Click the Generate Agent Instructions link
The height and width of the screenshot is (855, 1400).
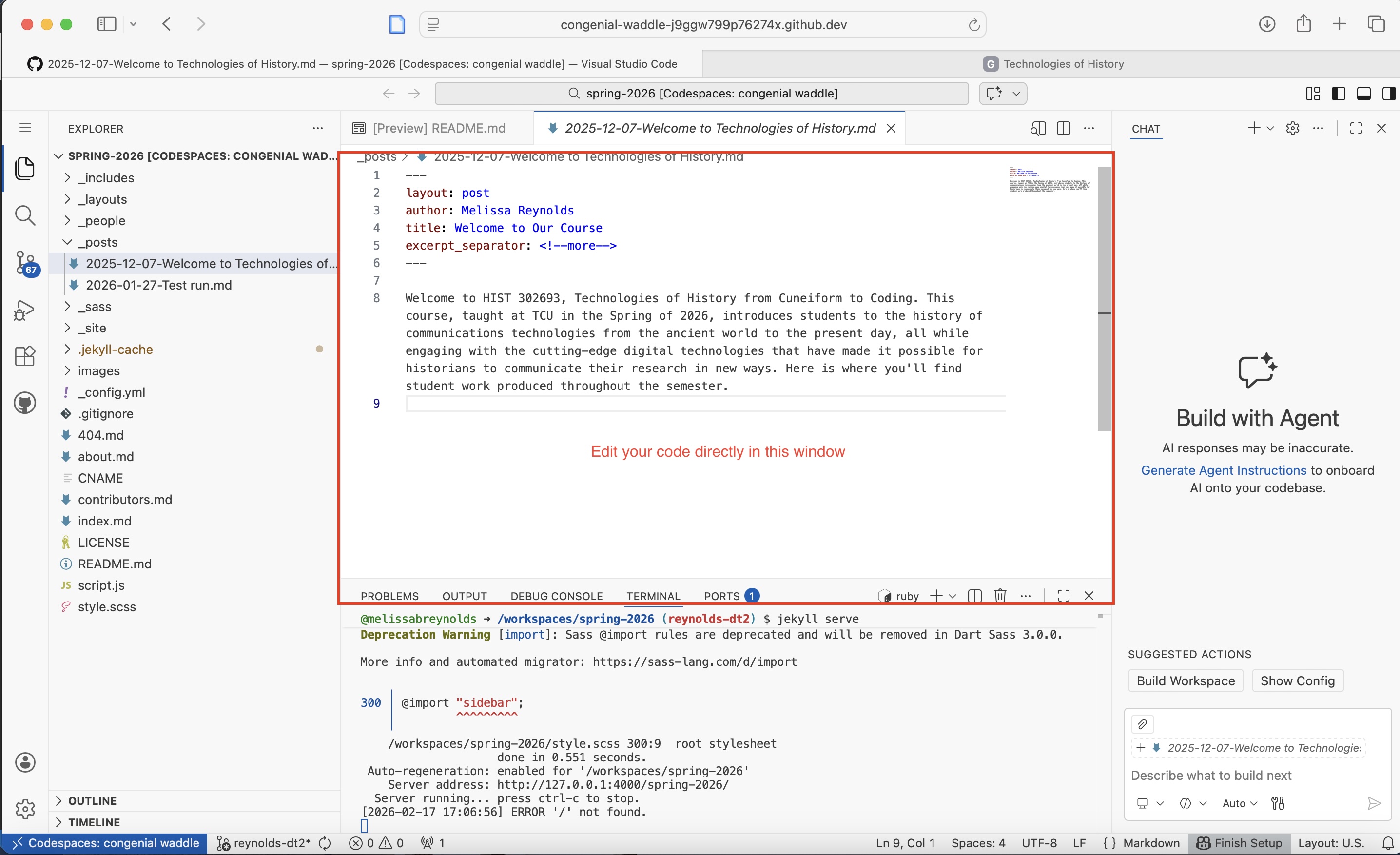point(1223,470)
